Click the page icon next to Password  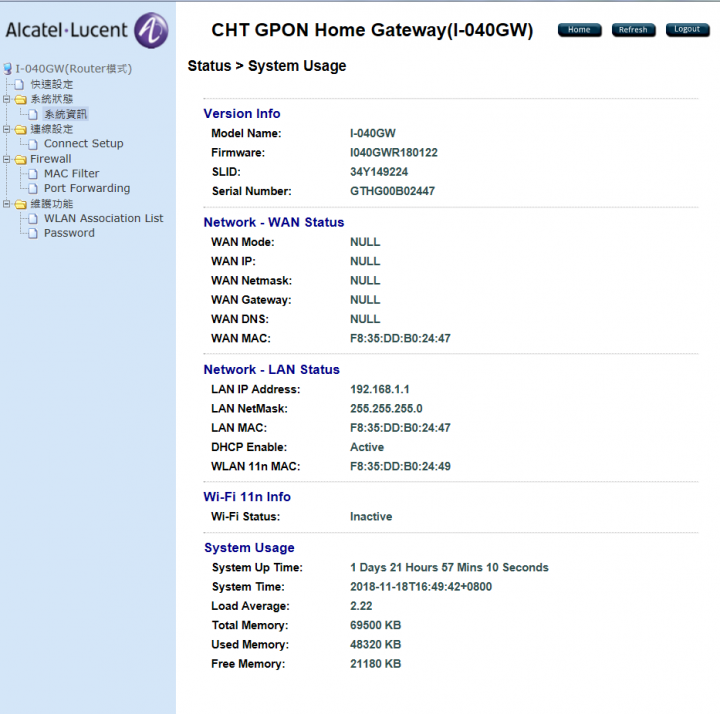coord(33,233)
